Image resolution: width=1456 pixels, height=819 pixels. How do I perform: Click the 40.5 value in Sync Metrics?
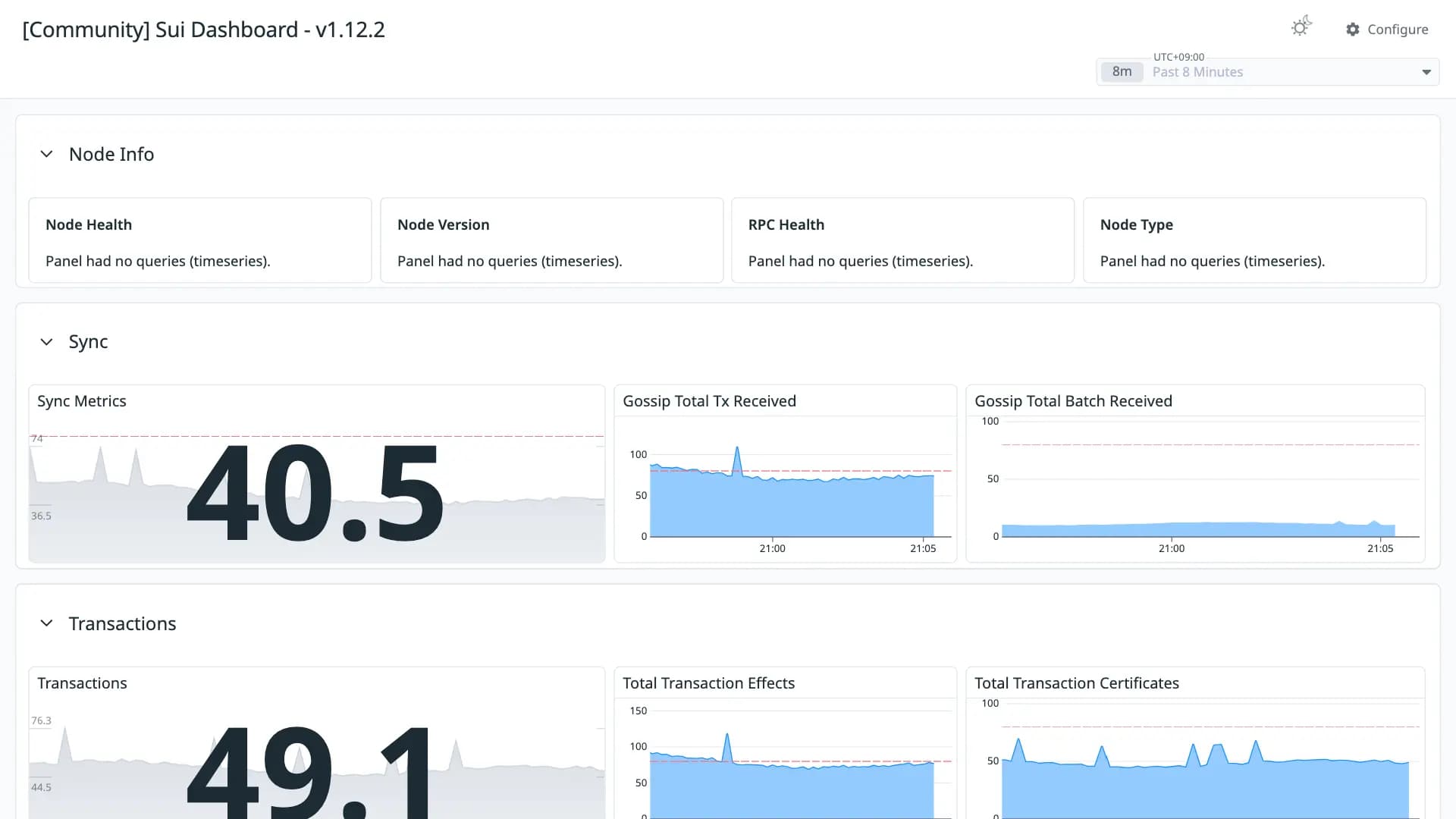point(315,493)
